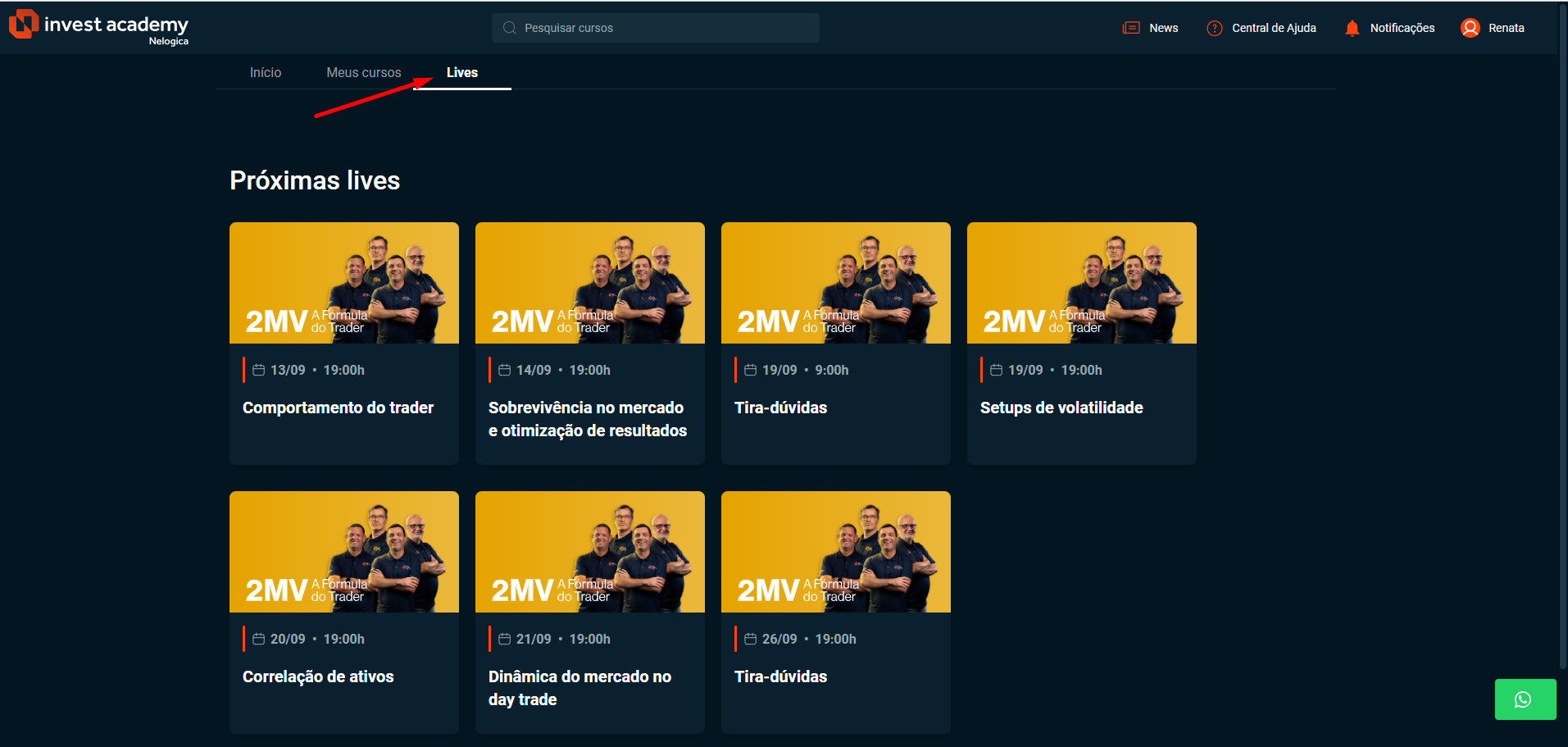Click the Correlação de ativos title
Screen dimensions: 1568x747
(x=318, y=676)
